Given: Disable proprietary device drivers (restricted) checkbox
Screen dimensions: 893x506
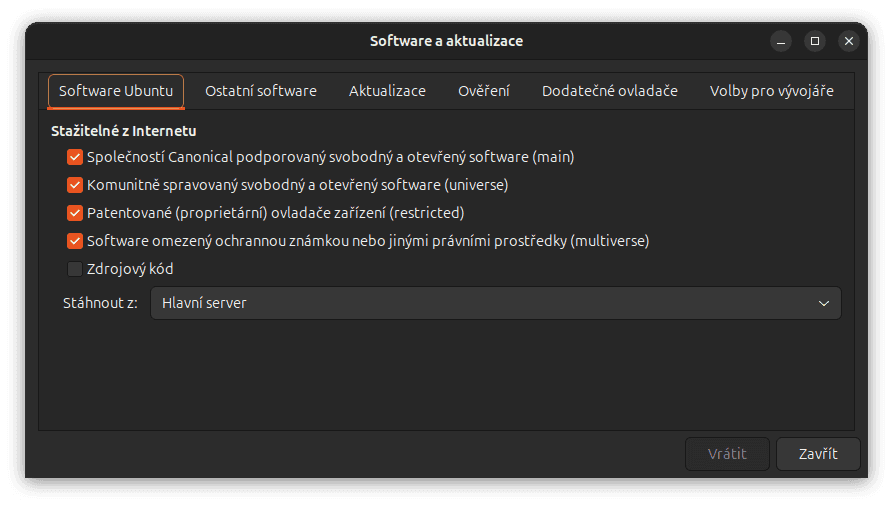Looking at the screenshot, I should [74, 213].
